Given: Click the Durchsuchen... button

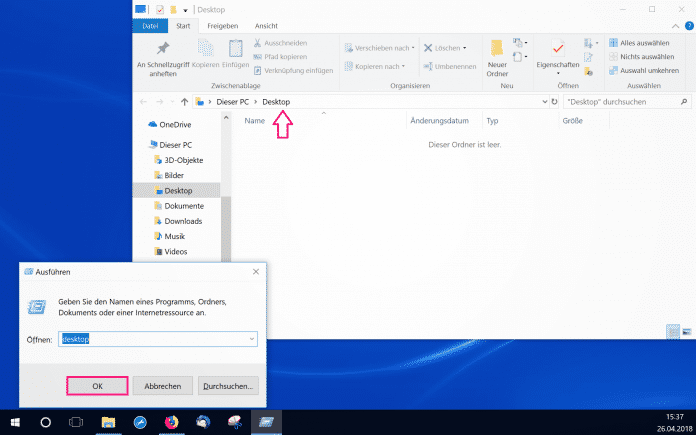Looking at the screenshot, I should [x=229, y=385].
